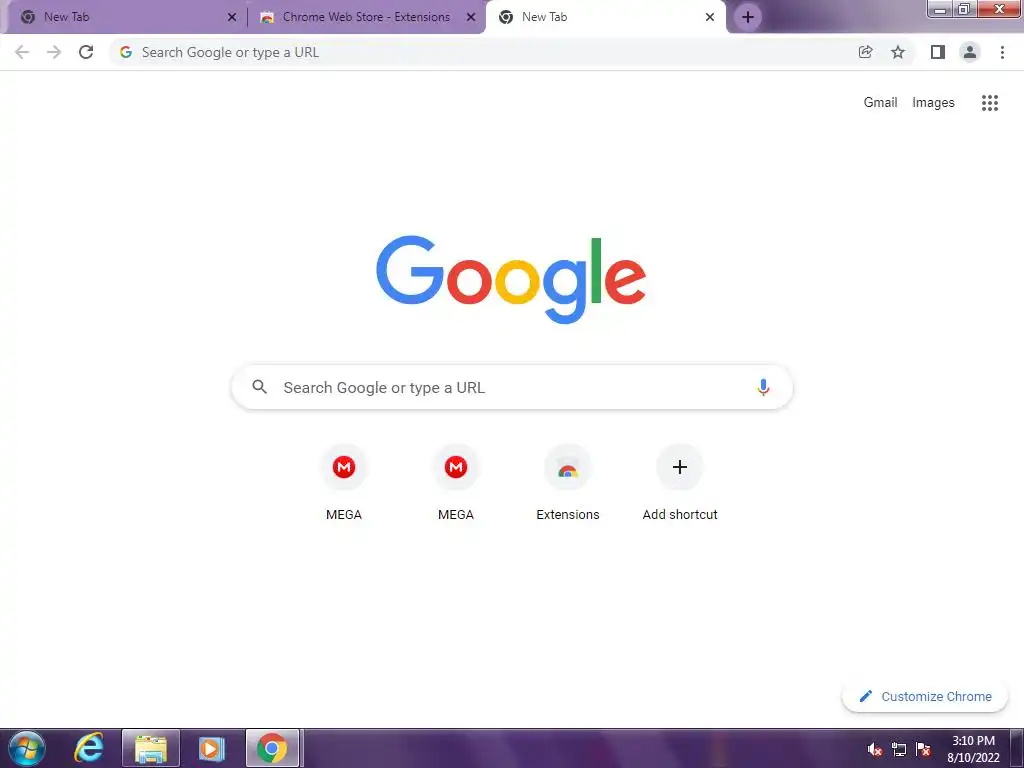The image size is (1024, 768).
Task: Click the browser forward arrow
Action: tap(54, 52)
